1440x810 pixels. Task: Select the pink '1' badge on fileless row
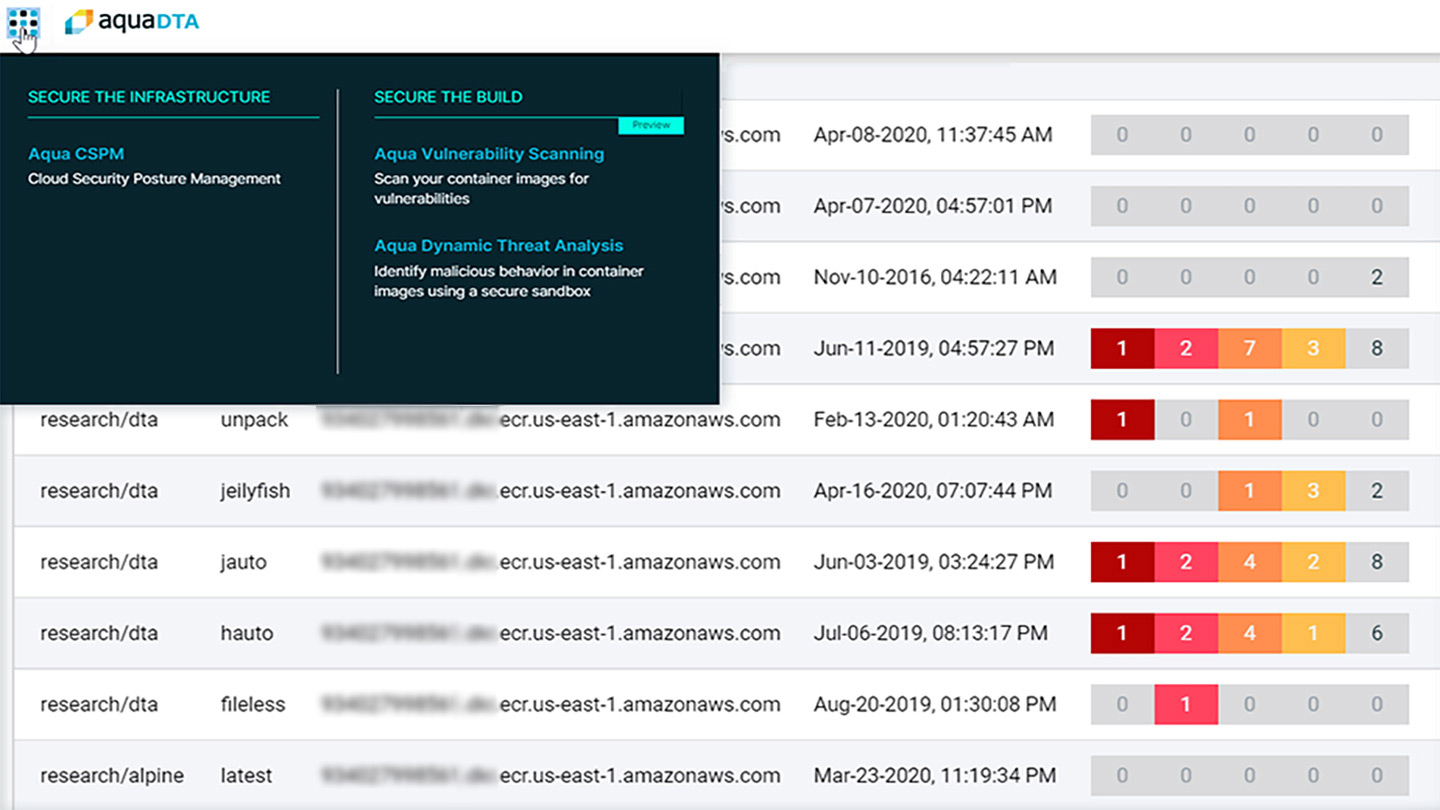[1186, 704]
